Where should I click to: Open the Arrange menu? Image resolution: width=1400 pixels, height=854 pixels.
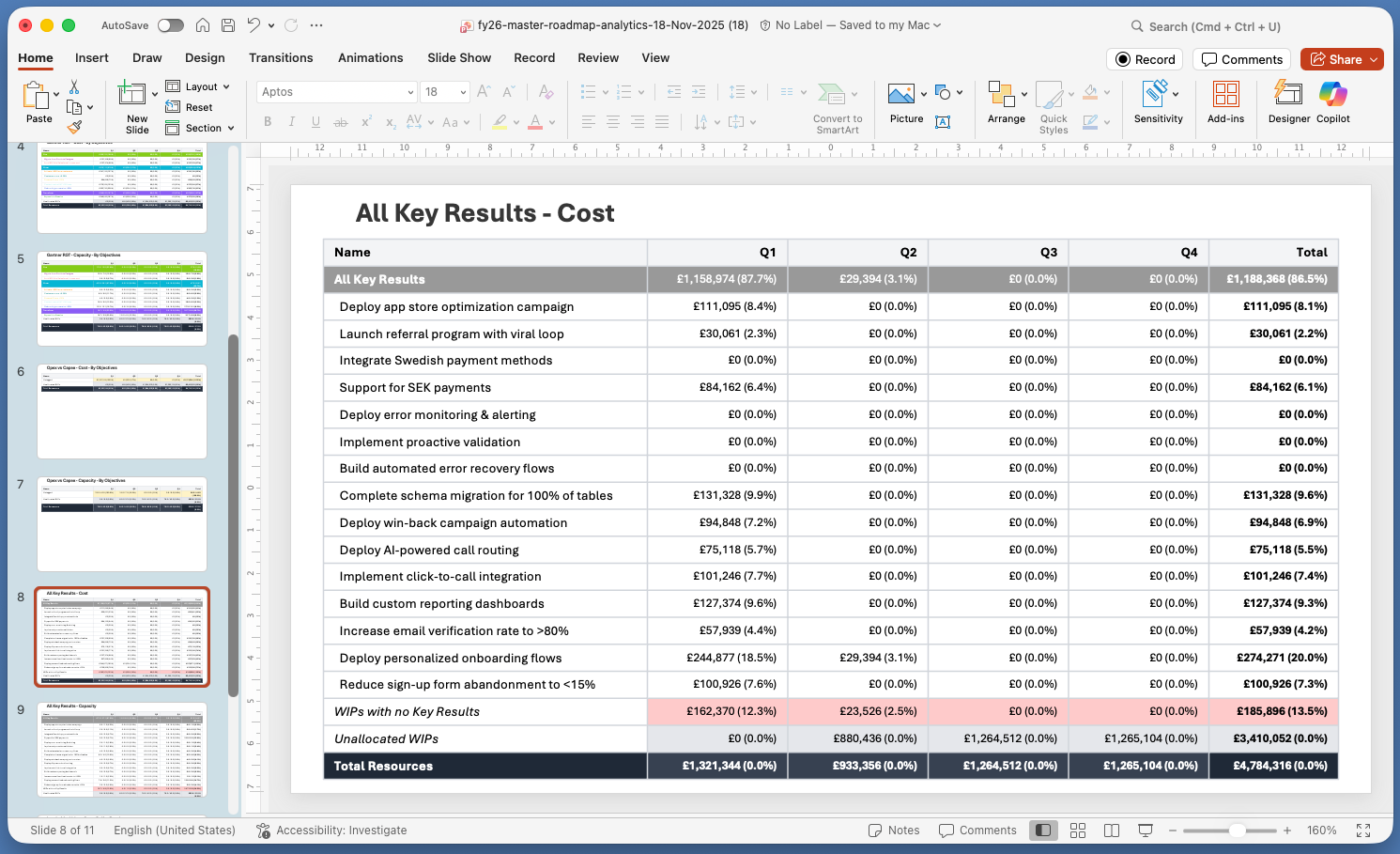coord(1006,103)
